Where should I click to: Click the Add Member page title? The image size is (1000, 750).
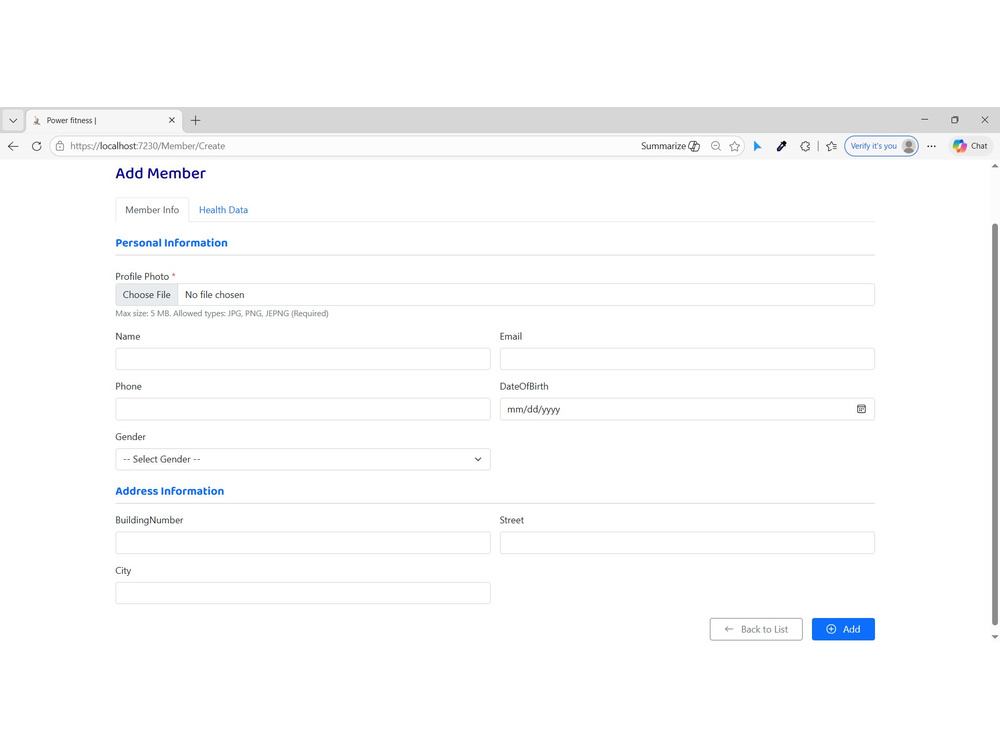[161, 173]
